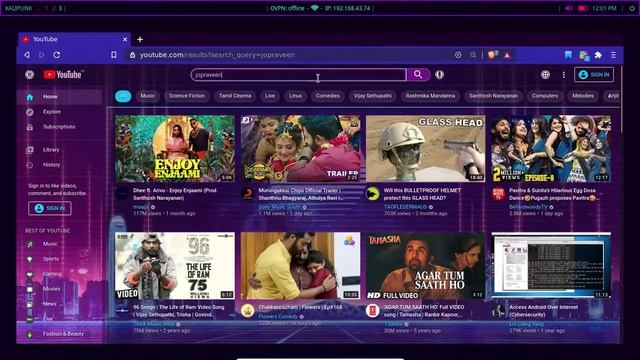This screenshot has width=640, height=360.
Task: Open the Murungakkai Chips trailer thumbnail
Action: 300,149
